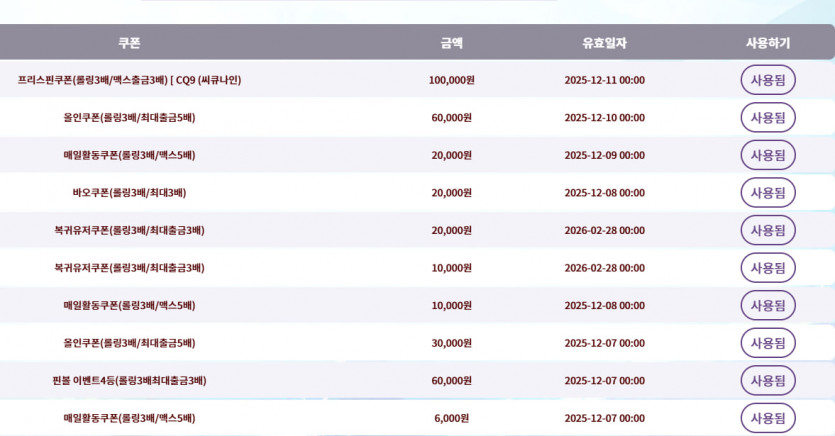Click the 바오쿠폰(롤링3배/최대3배) coupon name
Viewport: 835px width, 436px height.
[129, 193]
